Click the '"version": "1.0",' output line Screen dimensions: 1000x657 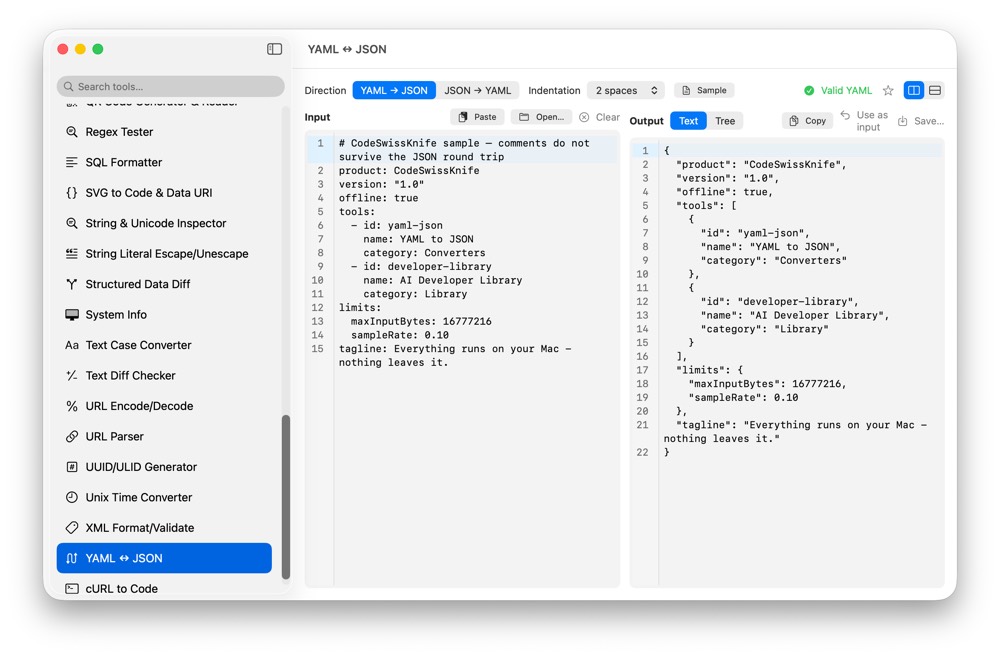727,178
